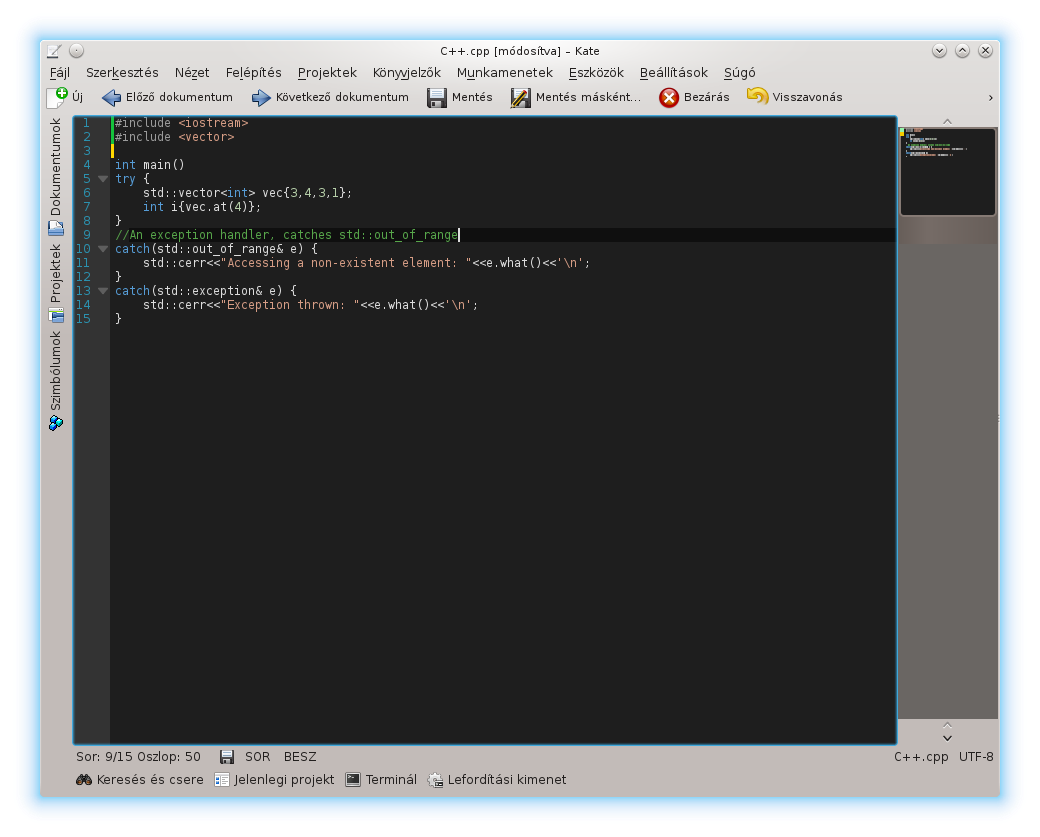
Task: Click scrollbar down arrow at bottom
Action: point(948,738)
